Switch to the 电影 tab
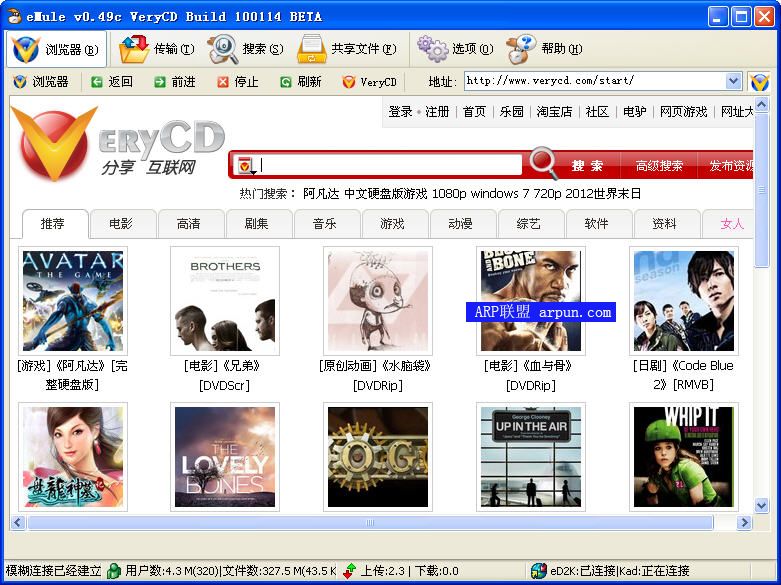Image resolution: width=781 pixels, height=585 pixels. point(121,224)
